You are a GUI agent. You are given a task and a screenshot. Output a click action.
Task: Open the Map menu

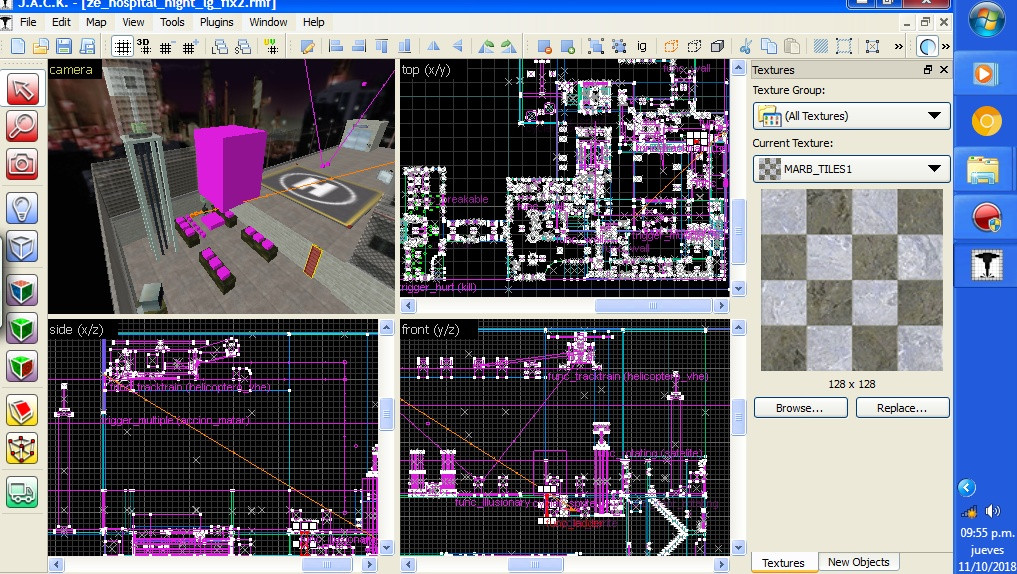coord(96,22)
